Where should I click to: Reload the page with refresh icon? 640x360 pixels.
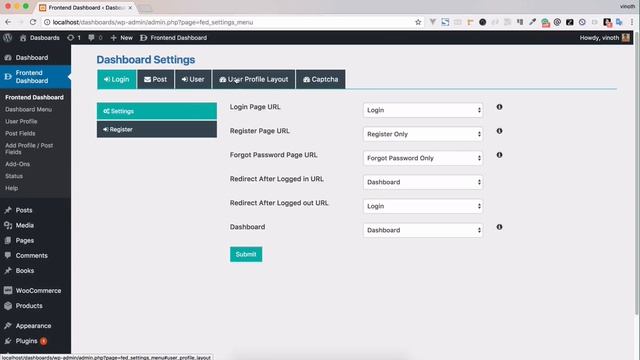[33, 22]
